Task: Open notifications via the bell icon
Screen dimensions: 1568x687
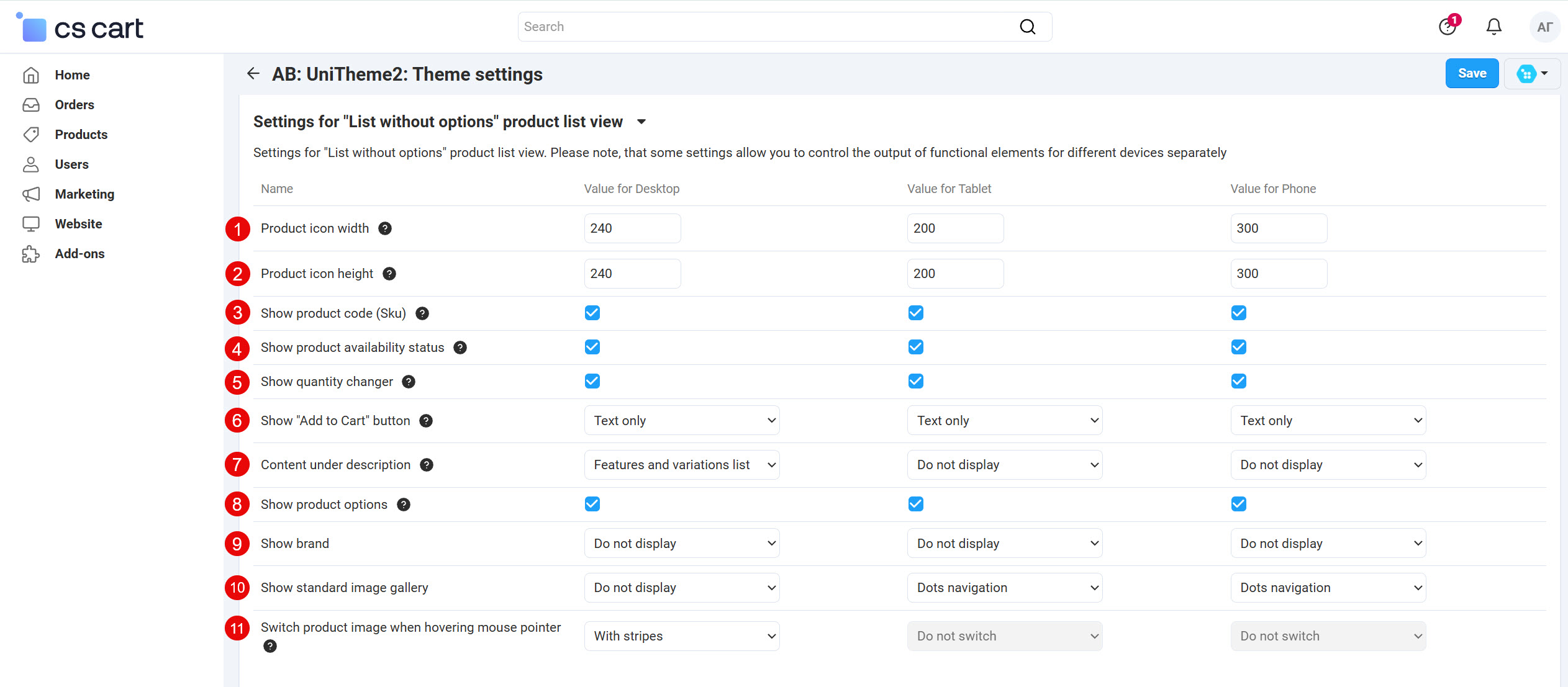Action: pyautogui.click(x=1493, y=27)
